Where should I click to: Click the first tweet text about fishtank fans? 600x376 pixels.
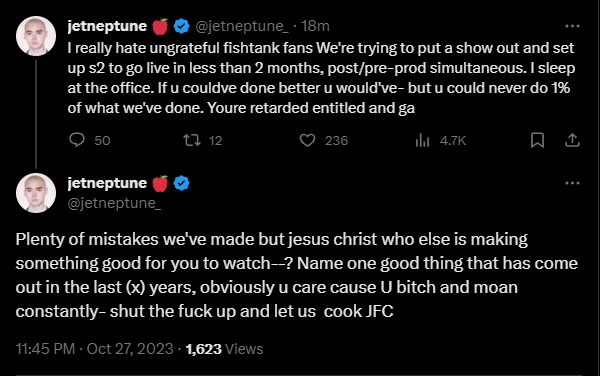click(x=321, y=78)
